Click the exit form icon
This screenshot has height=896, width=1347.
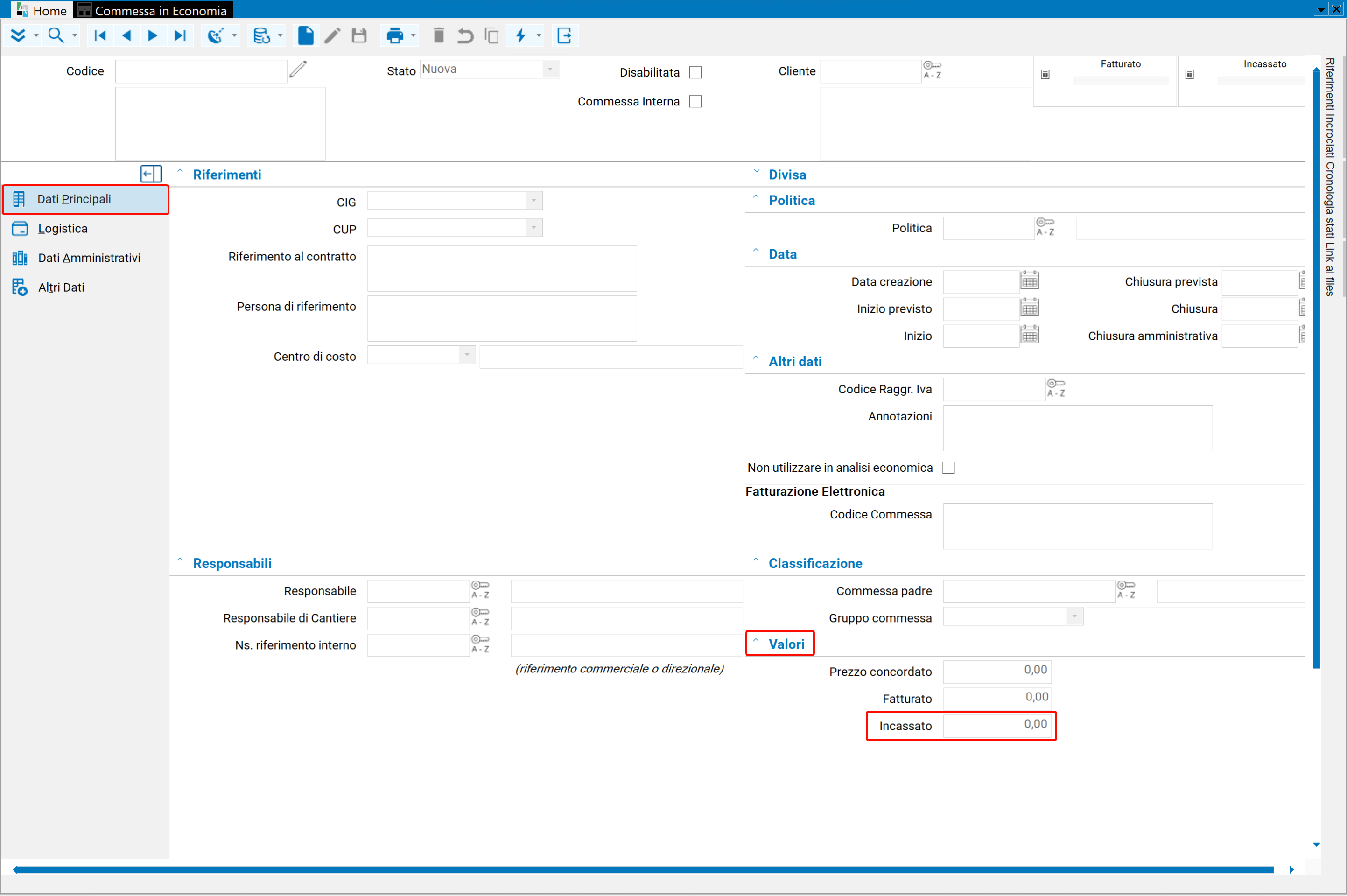565,35
